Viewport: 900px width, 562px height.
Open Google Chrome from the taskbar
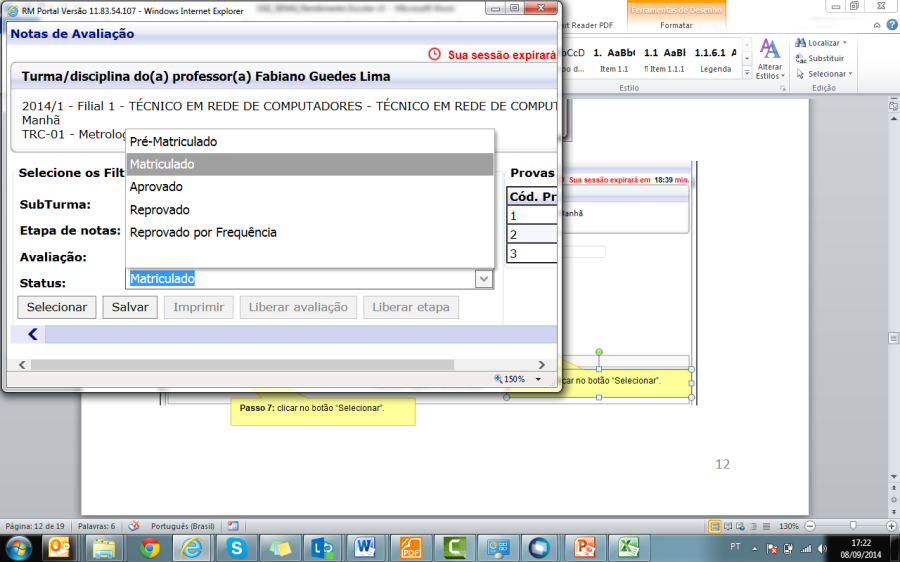[x=149, y=548]
